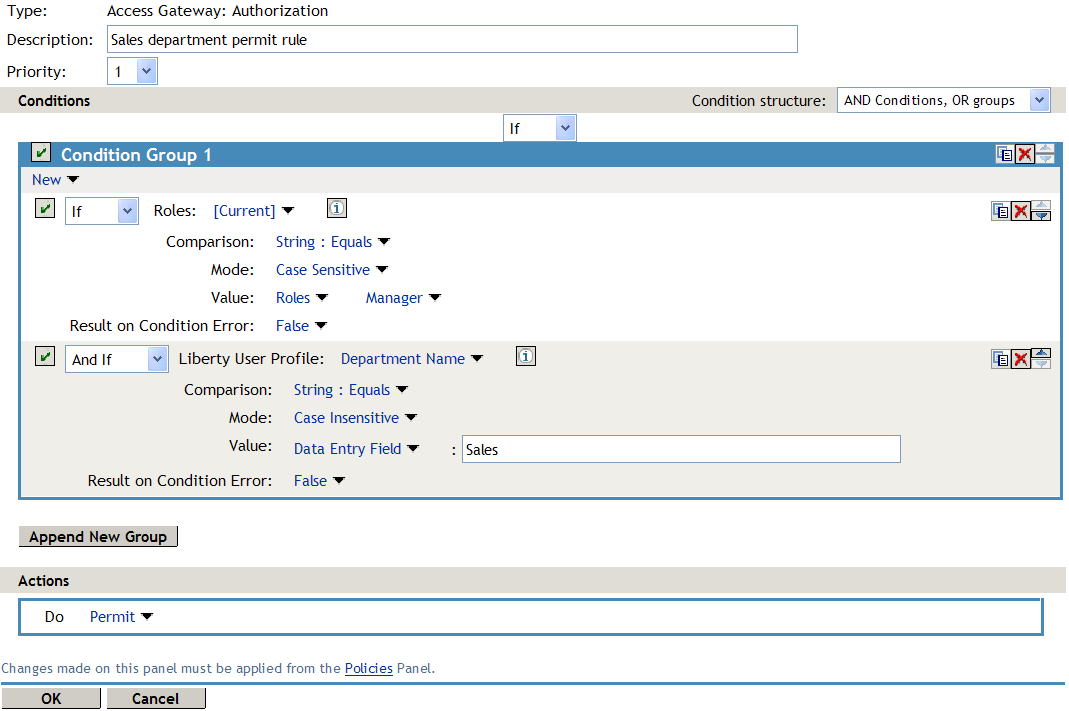Change Roles Result on Condition Error False

pos(301,326)
